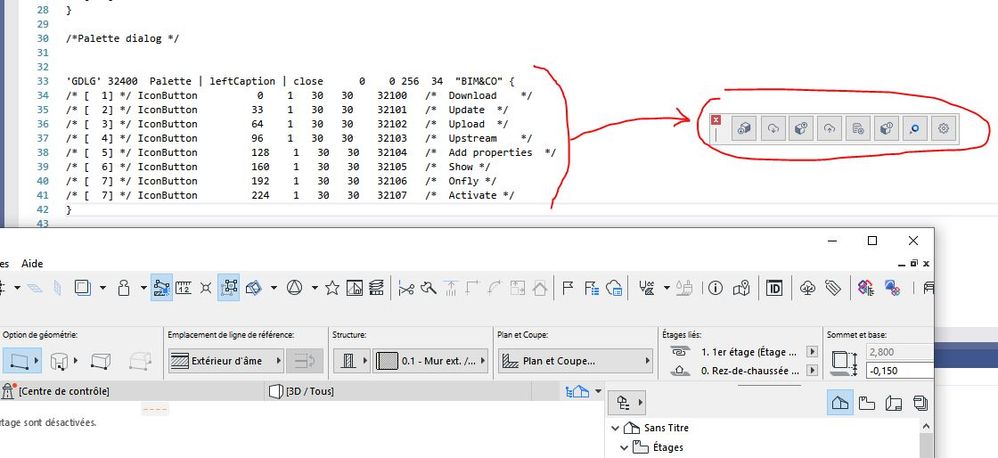Open dropdown arrow beside spell-check icon

tap(666, 288)
